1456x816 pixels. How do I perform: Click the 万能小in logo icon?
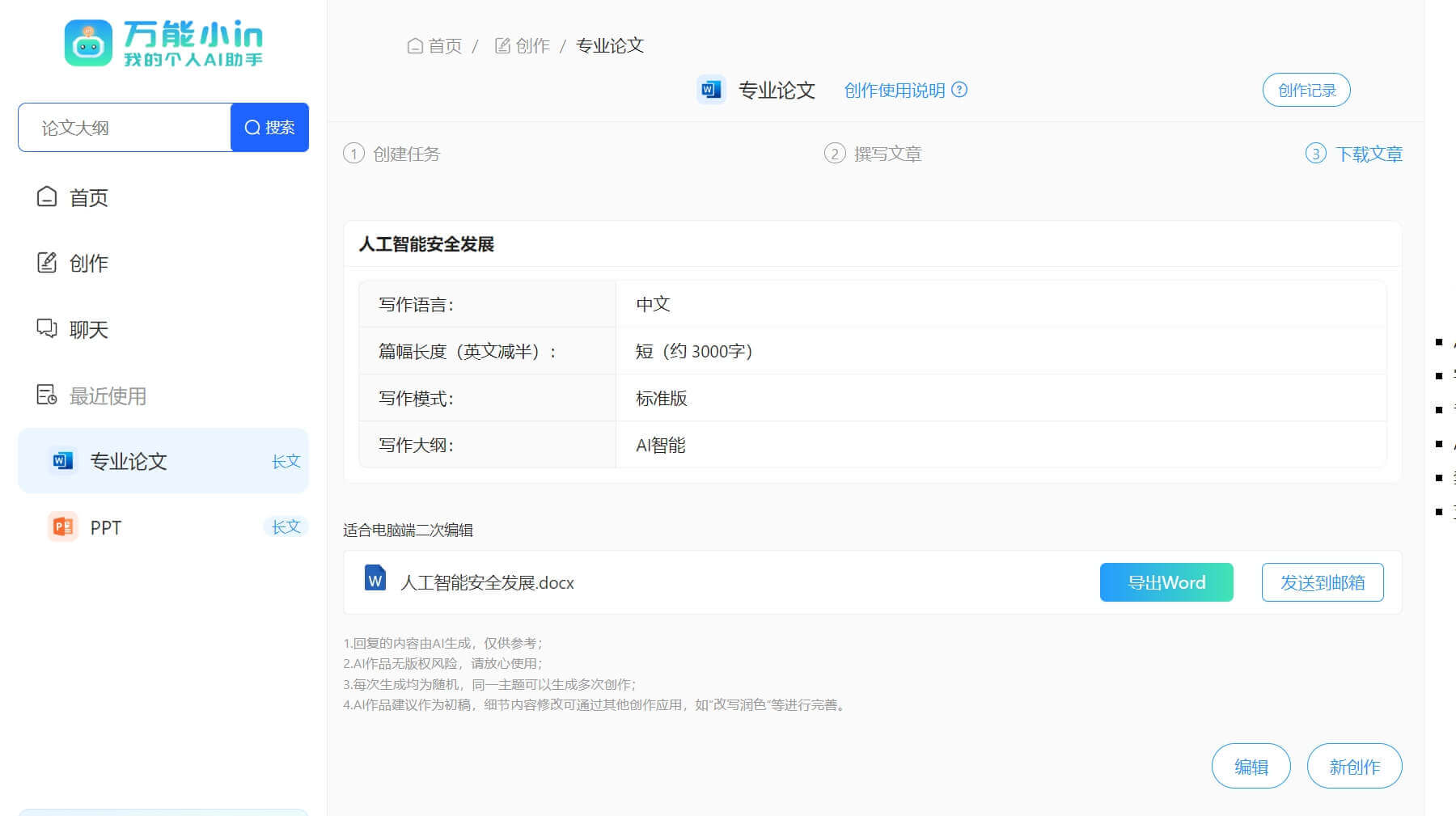tap(88, 44)
